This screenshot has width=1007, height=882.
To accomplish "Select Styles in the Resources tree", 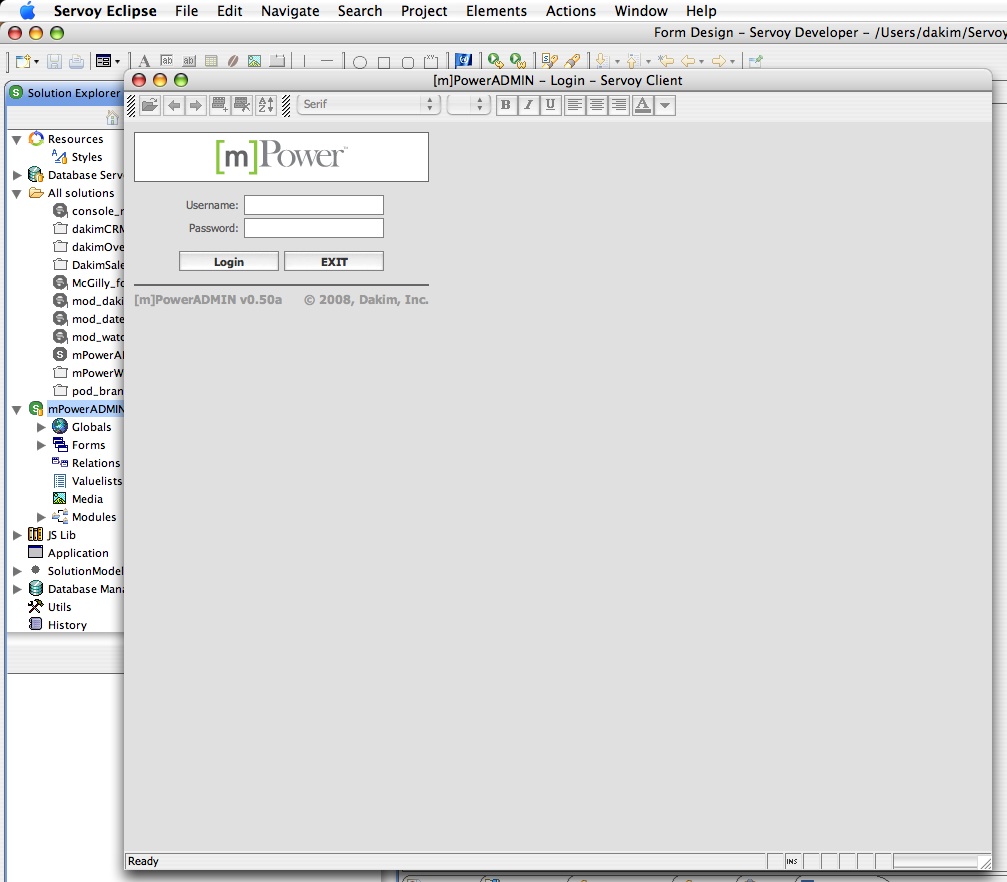I will click(87, 157).
